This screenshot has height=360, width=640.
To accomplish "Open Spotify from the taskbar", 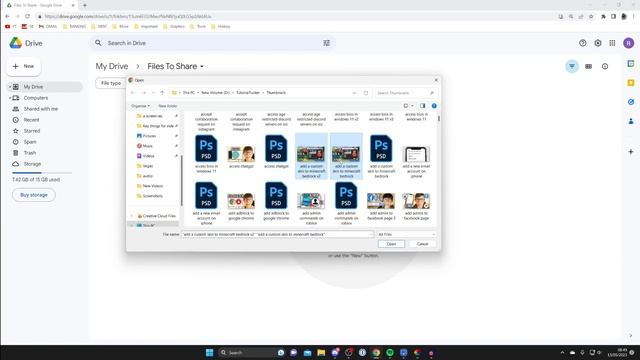I will (390, 352).
